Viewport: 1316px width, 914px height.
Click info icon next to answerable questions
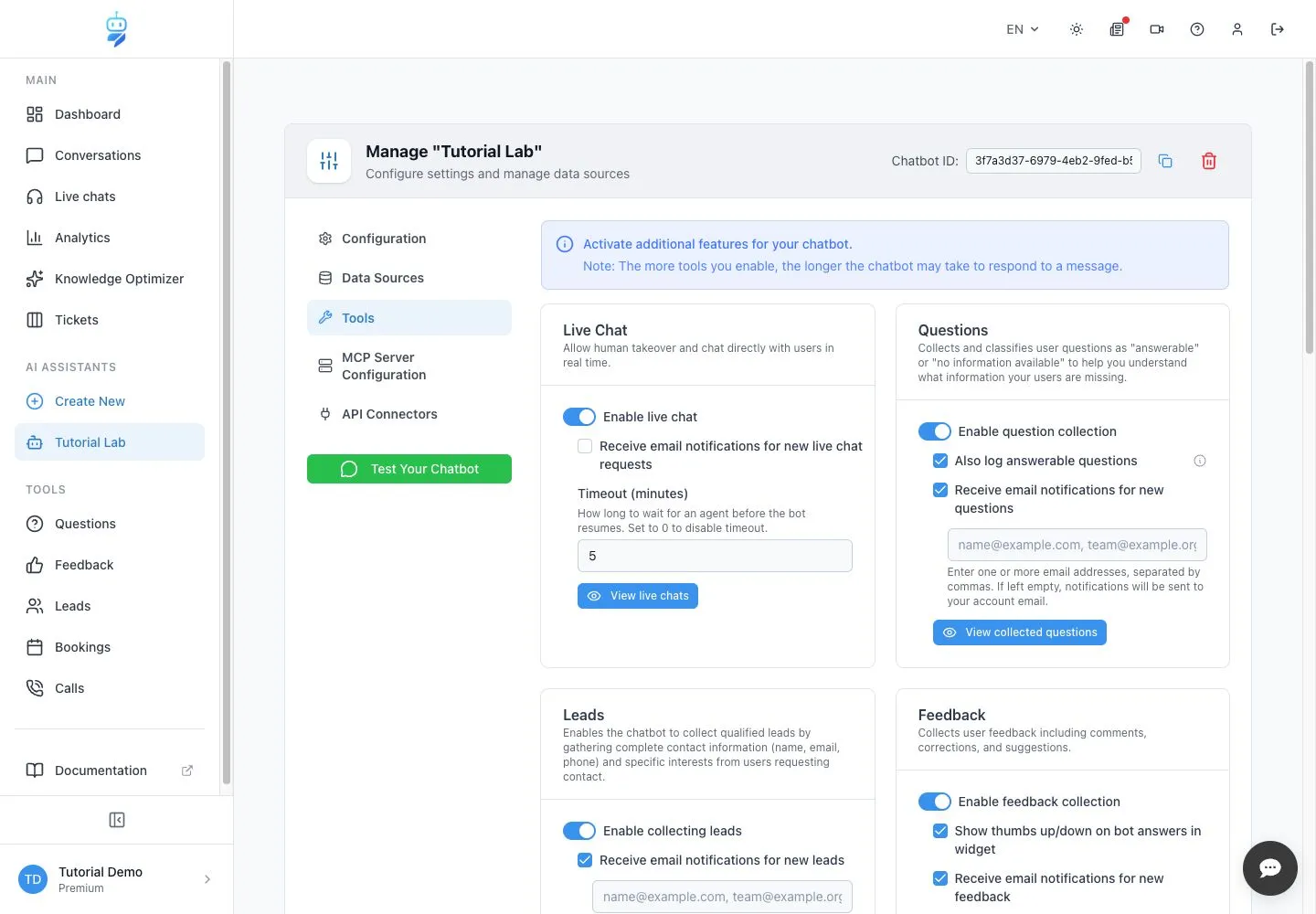[x=1200, y=461]
